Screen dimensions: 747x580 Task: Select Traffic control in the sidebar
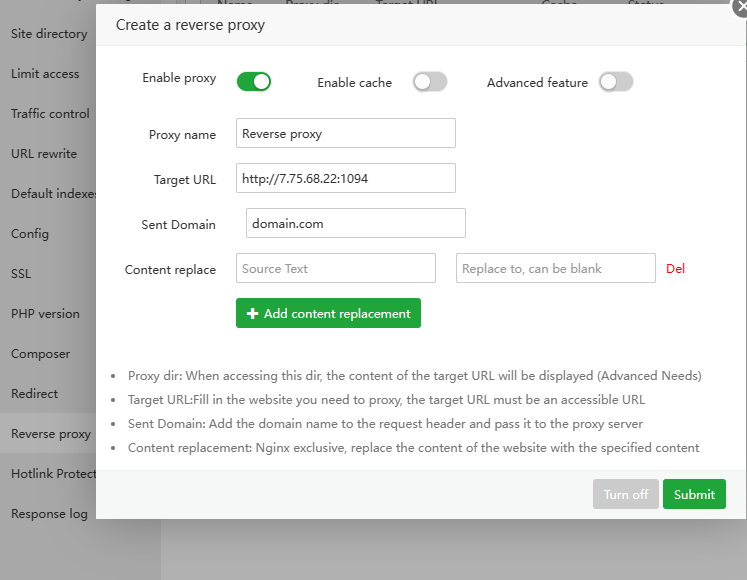click(50, 113)
